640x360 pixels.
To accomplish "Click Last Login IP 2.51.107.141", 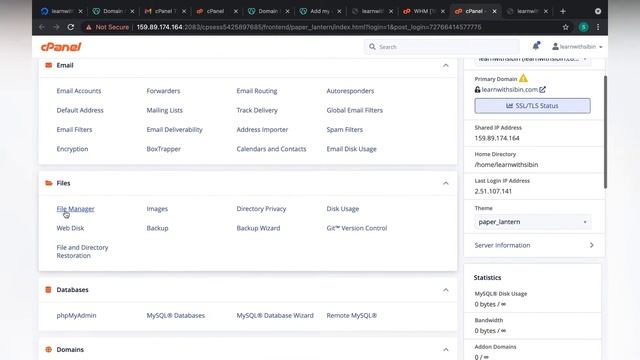I will coord(493,191).
